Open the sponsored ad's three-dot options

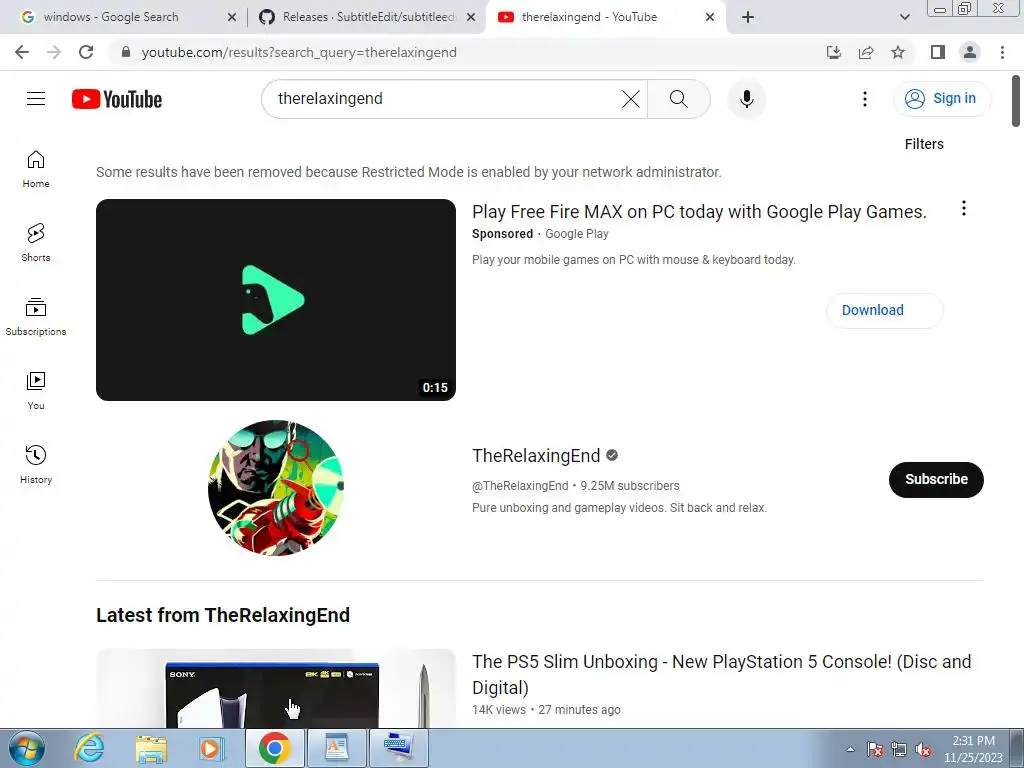point(963,208)
